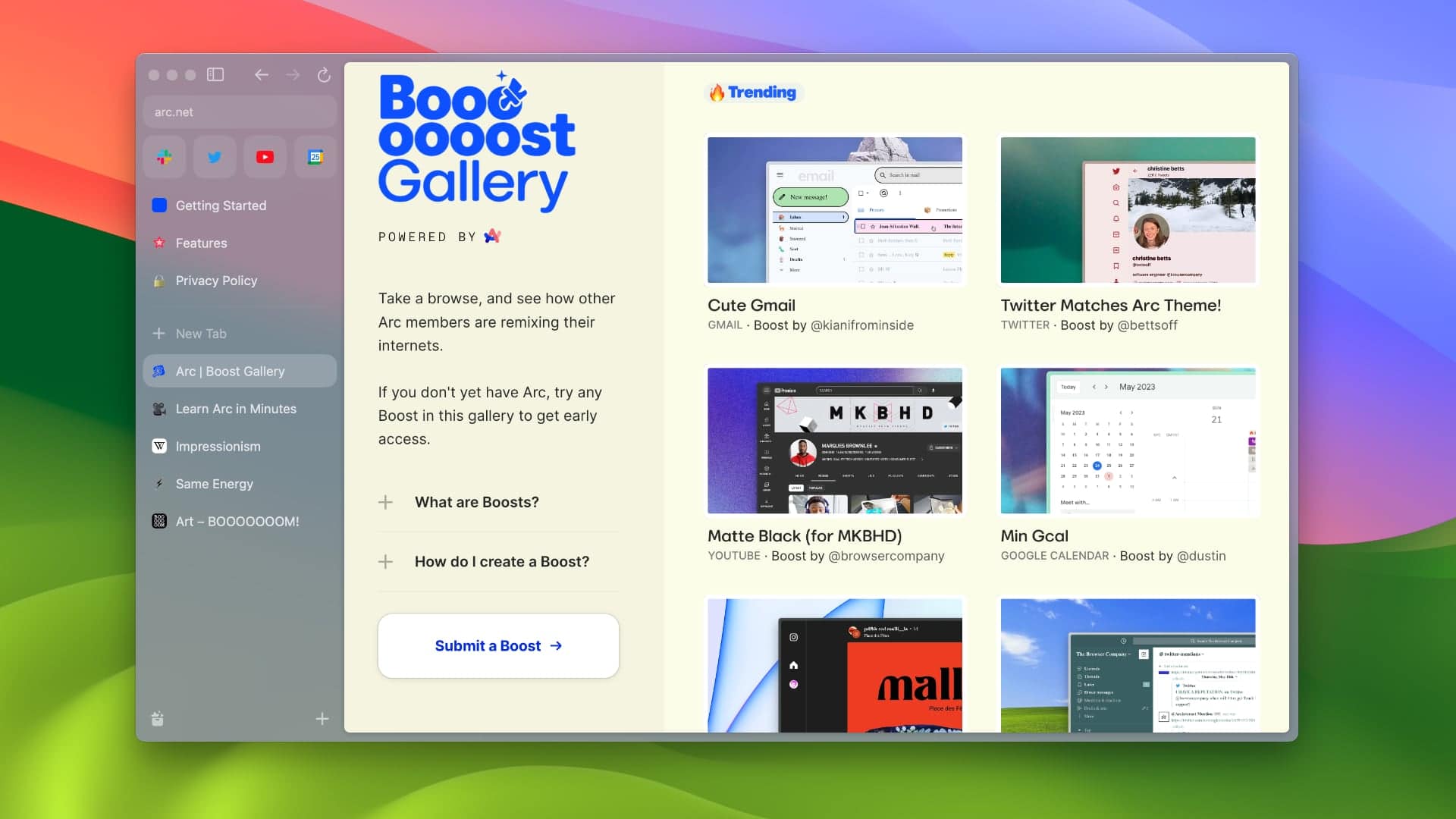Open the Getting Started pinned item
The image size is (1456, 819).
pos(221,206)
